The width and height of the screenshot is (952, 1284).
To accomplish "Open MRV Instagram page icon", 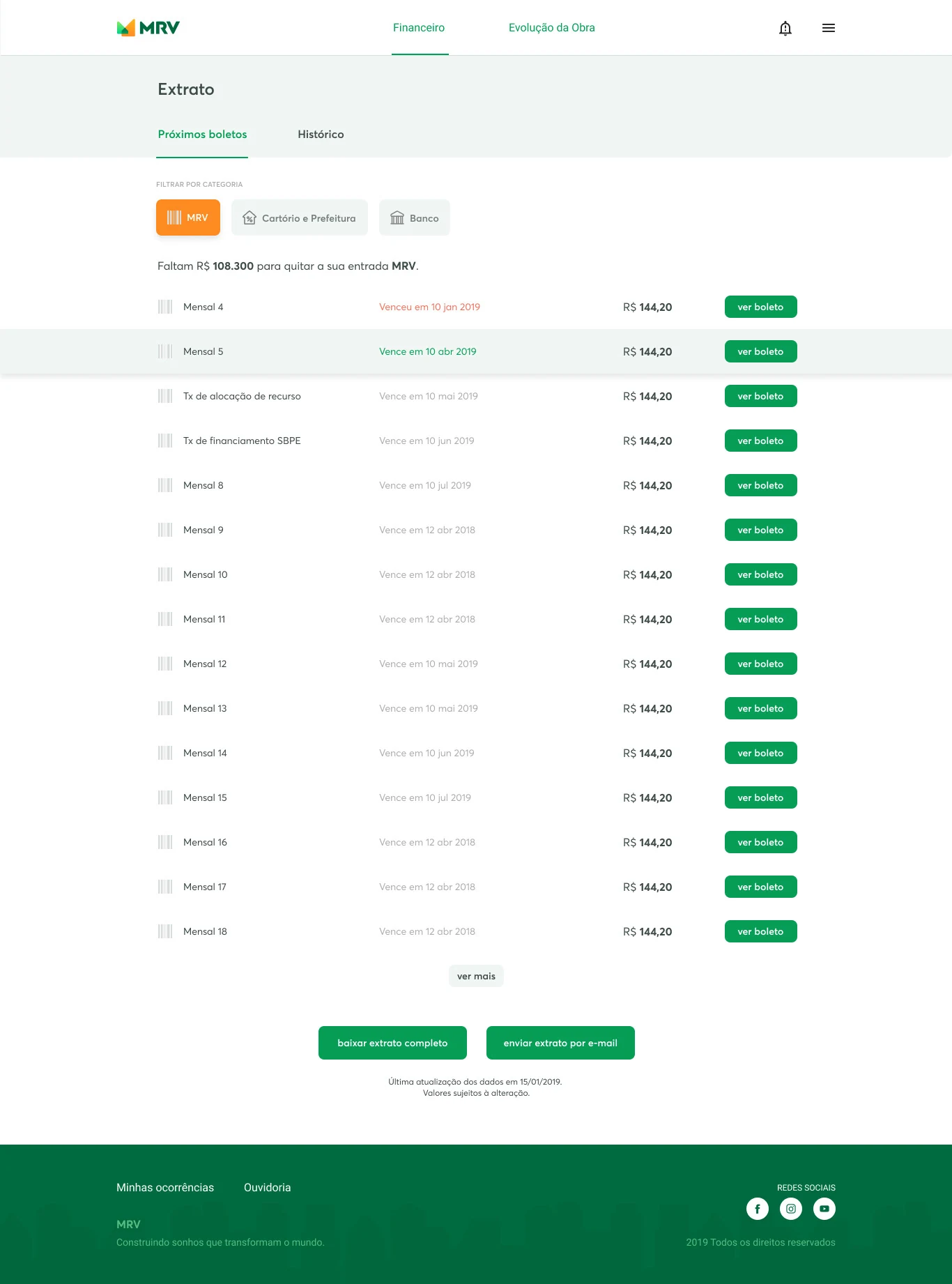I will coord(790,1209).
